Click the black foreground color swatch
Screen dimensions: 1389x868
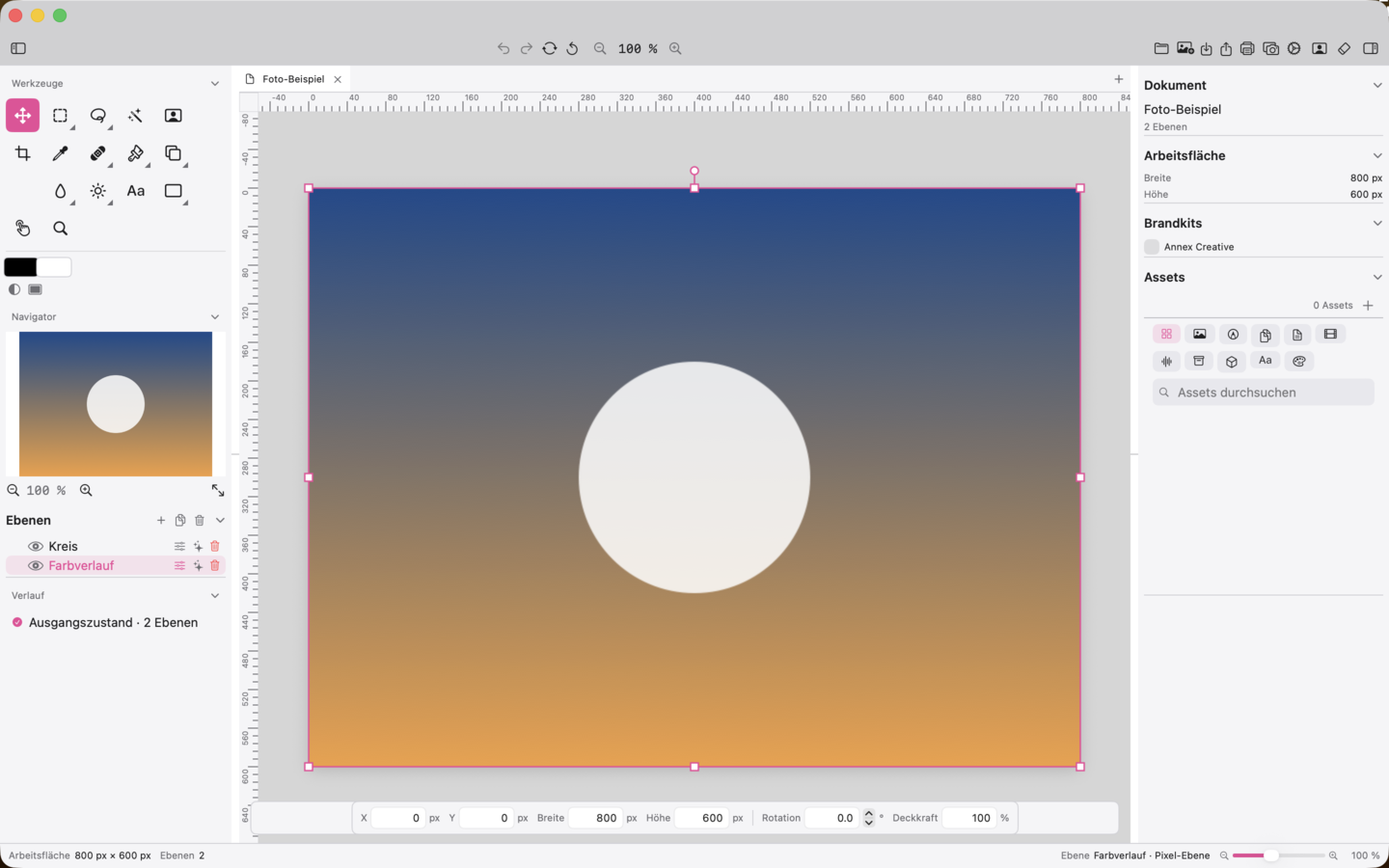[x=20, y=267]
